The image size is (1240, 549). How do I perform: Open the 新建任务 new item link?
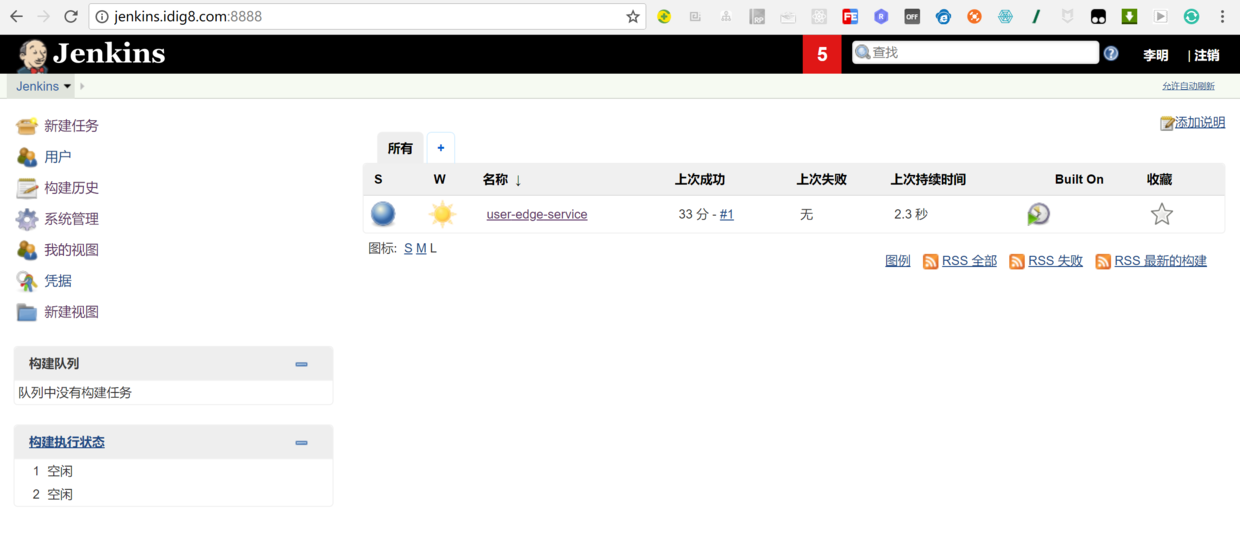tap(71, 126)
